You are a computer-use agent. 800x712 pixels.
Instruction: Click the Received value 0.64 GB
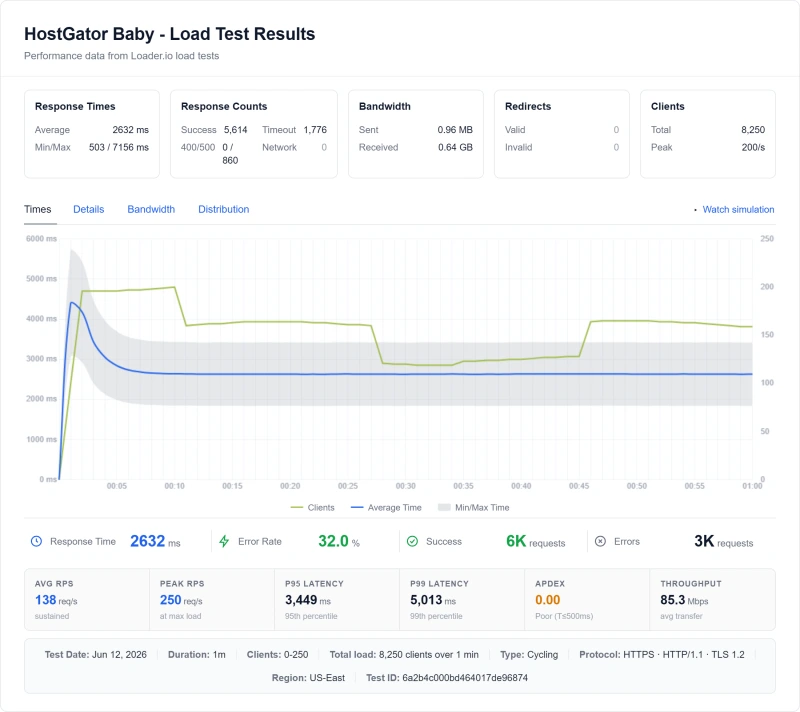click(456, 147)
